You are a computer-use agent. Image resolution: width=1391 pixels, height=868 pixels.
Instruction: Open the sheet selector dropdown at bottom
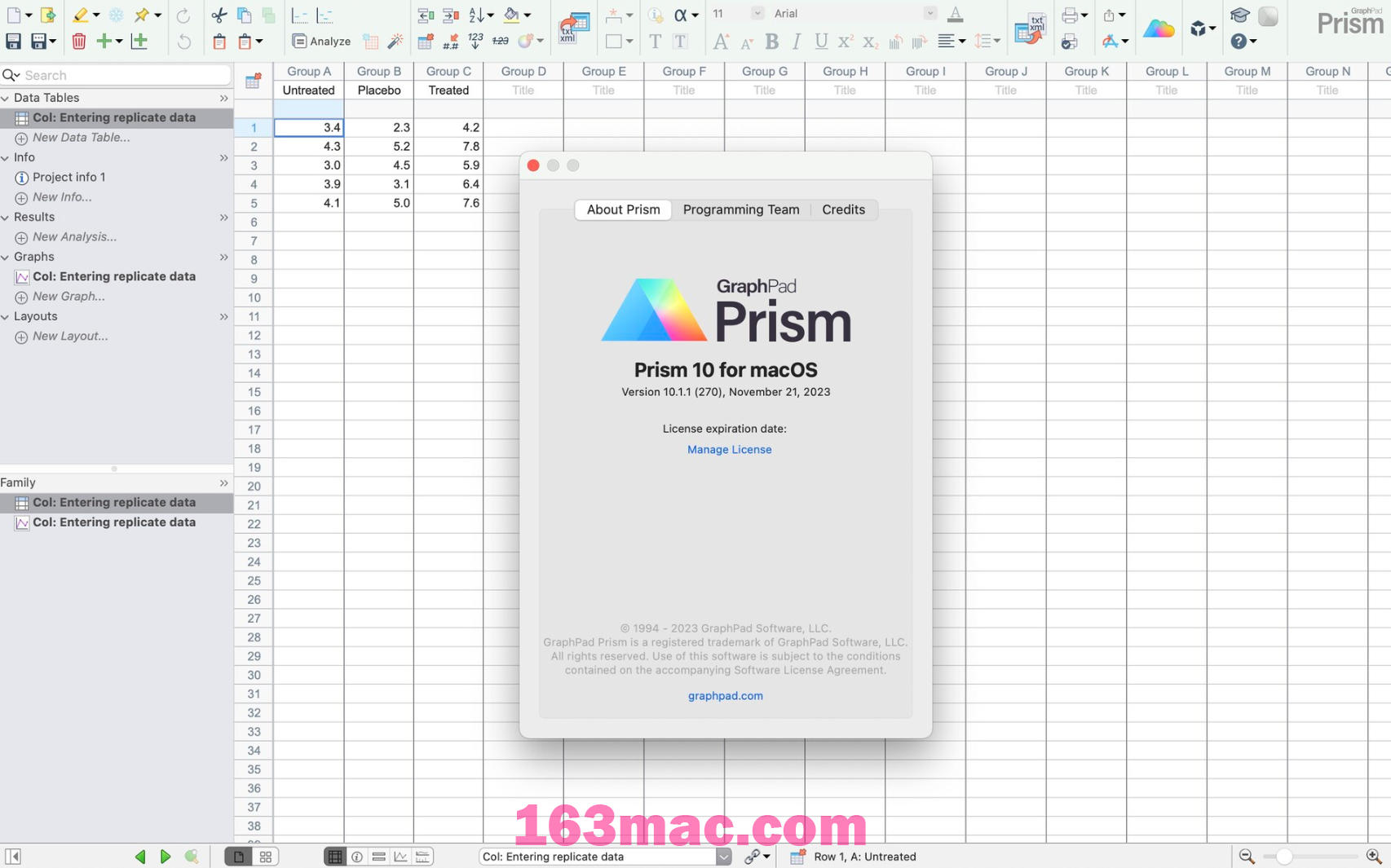tap(723, 857)
